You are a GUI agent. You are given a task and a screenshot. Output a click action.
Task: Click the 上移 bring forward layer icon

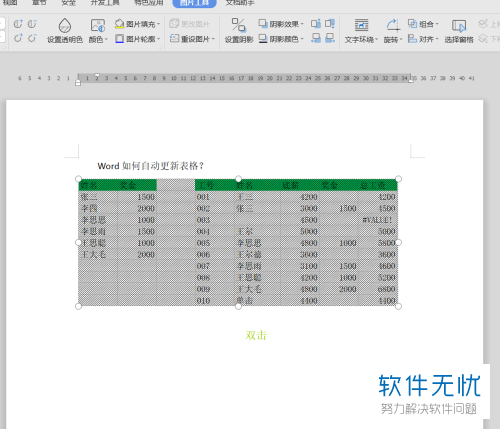(x=483, y=24)
